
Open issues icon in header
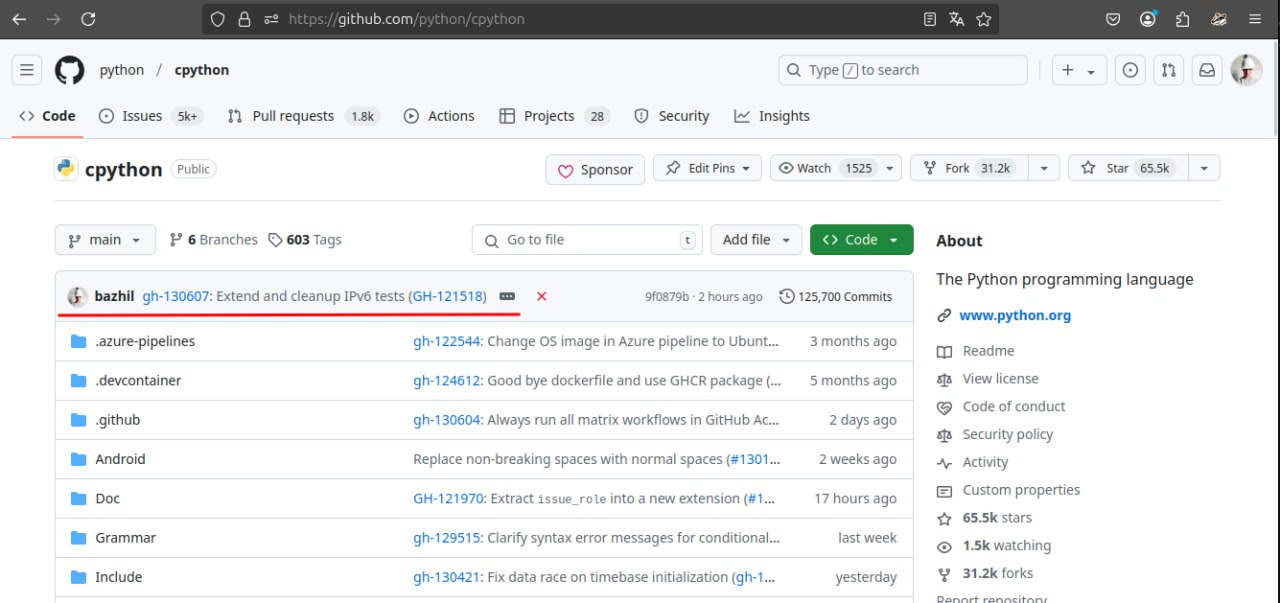tap(1130, 70)
